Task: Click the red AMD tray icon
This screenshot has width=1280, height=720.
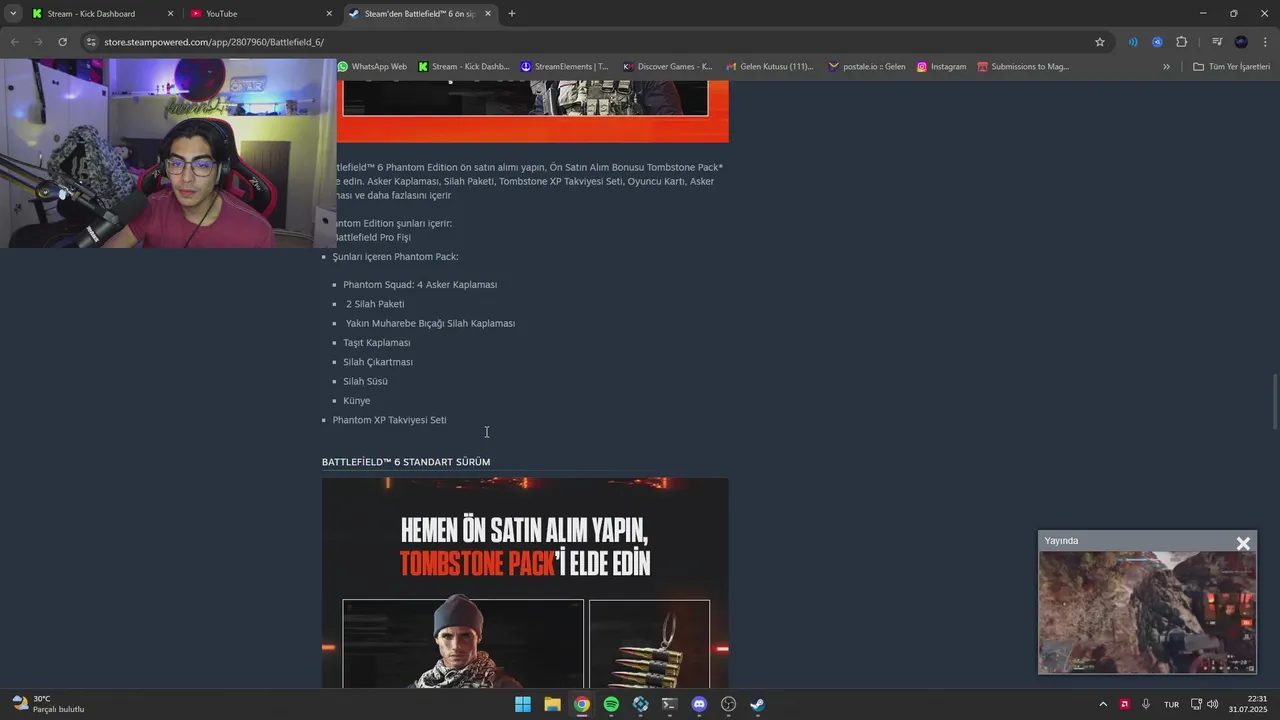Action: [x=1125, y=704]
